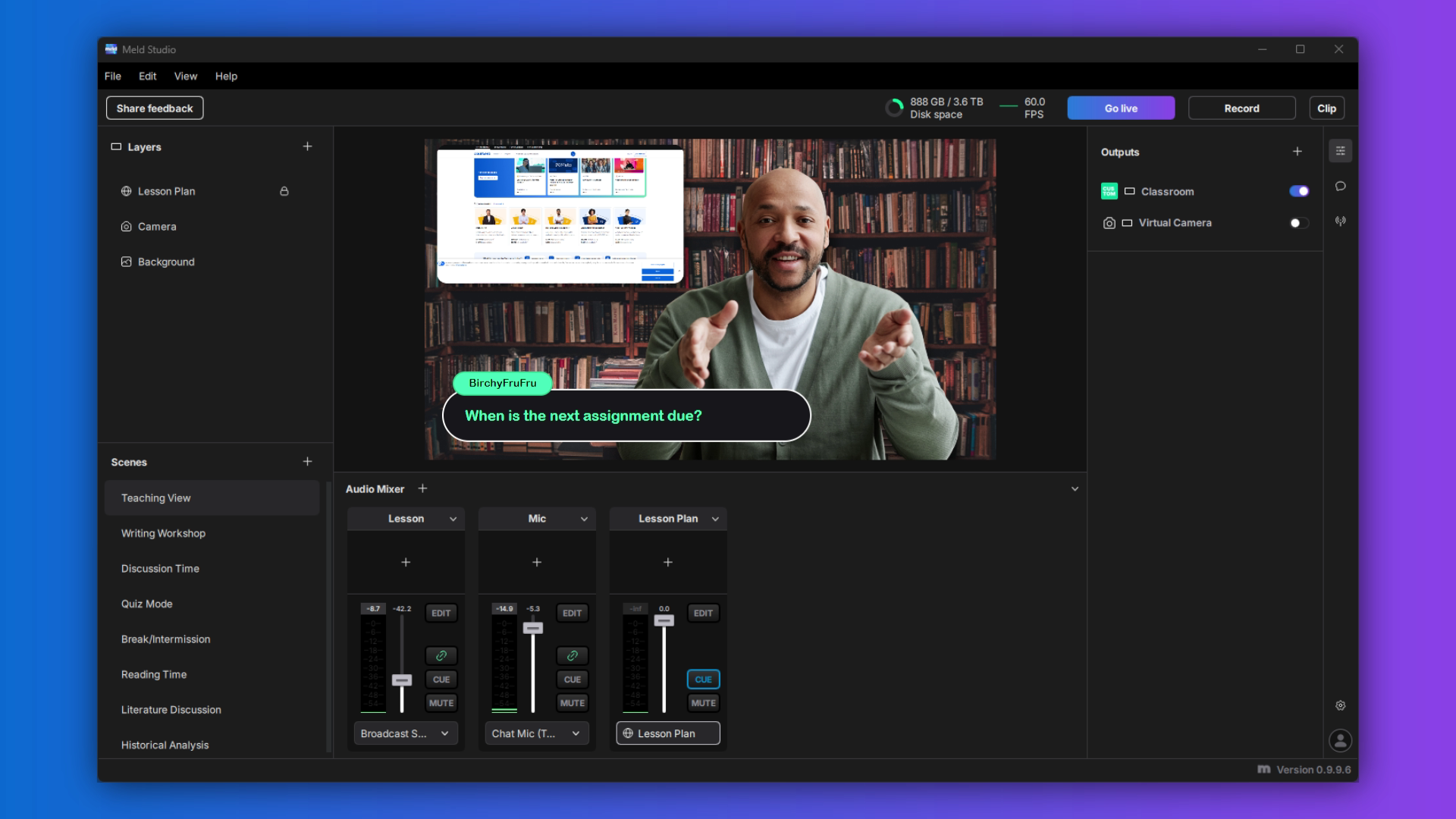
Task: Click the lock icon on Lesson Plan layer
Action: [x=284, y=191]
